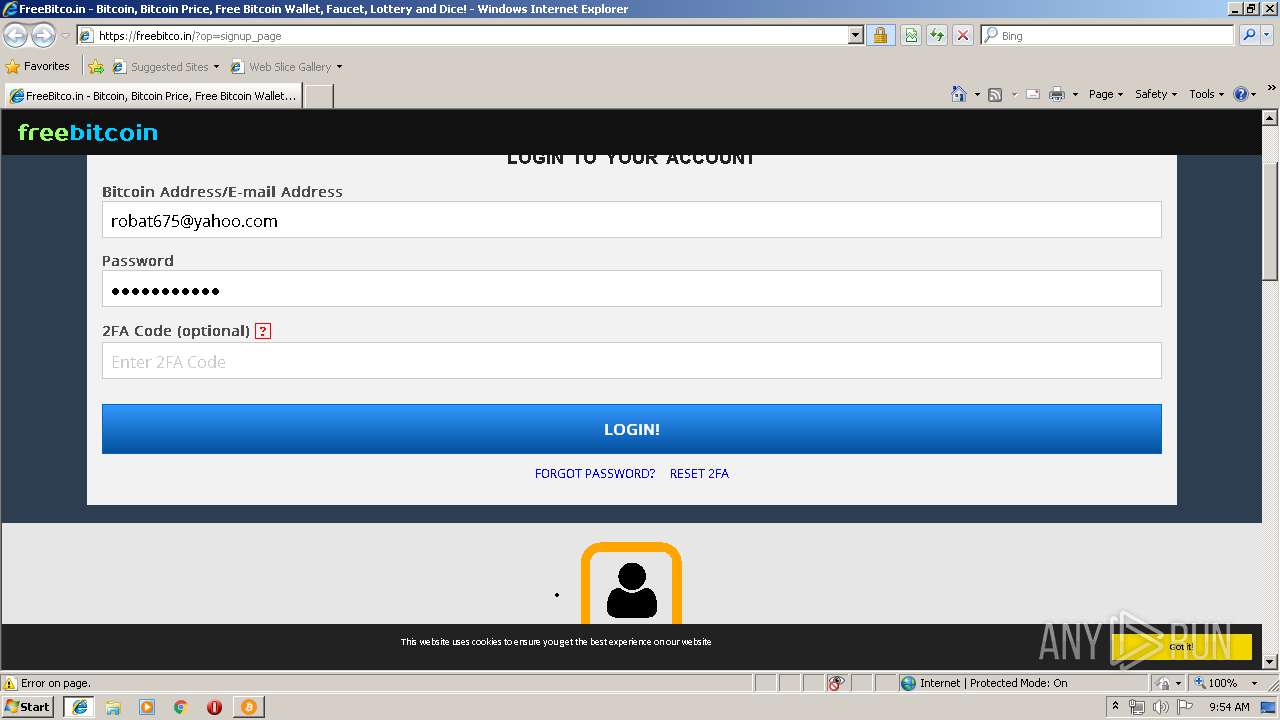Viewport: 1280px width, 720px height.
Task: Open Favorites star button
Action: (38, 66)
